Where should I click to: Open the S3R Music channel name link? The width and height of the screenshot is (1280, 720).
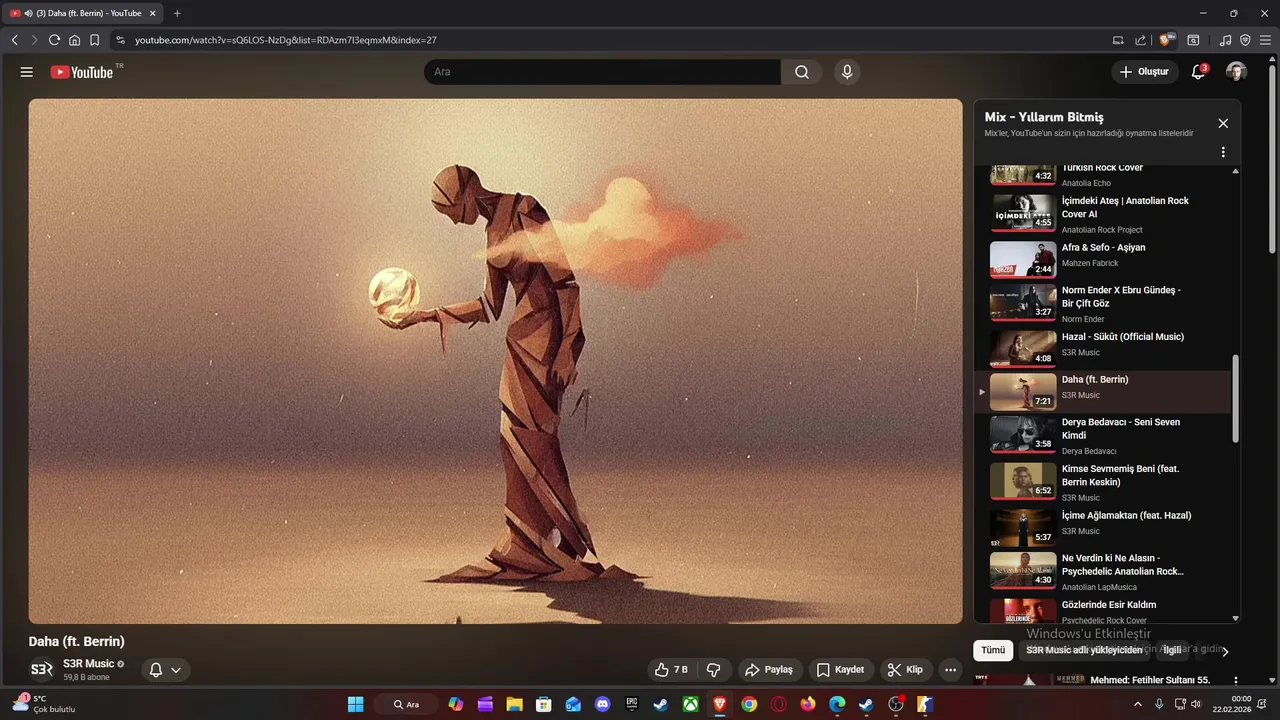[x=89, y=664]
